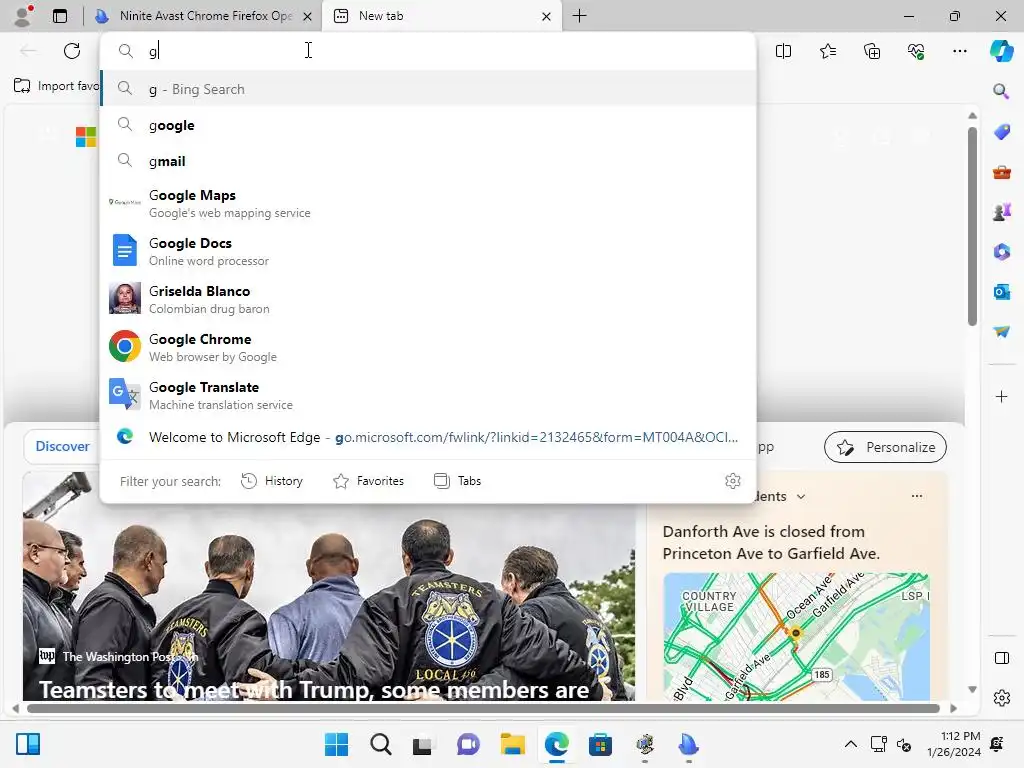Image resolution: width=1024 pixels, height=768 pixels.
Task: Open Settings and more ellipsis menu
Action: [959, 51]
